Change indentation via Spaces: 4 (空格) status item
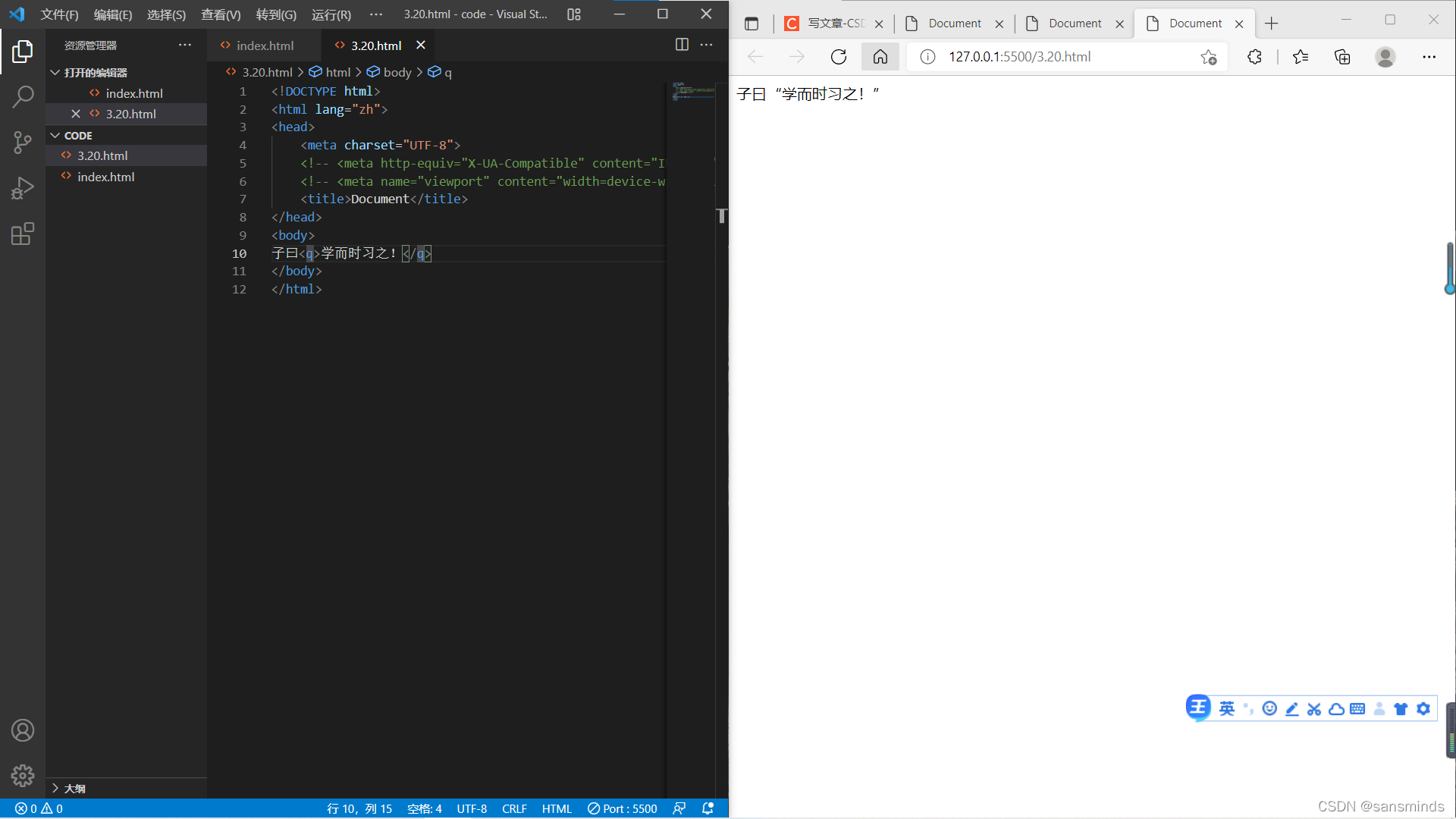Image resolution: width=1456 pixels, height=819 pixels. pyautogui.click(x=425, y=808)
